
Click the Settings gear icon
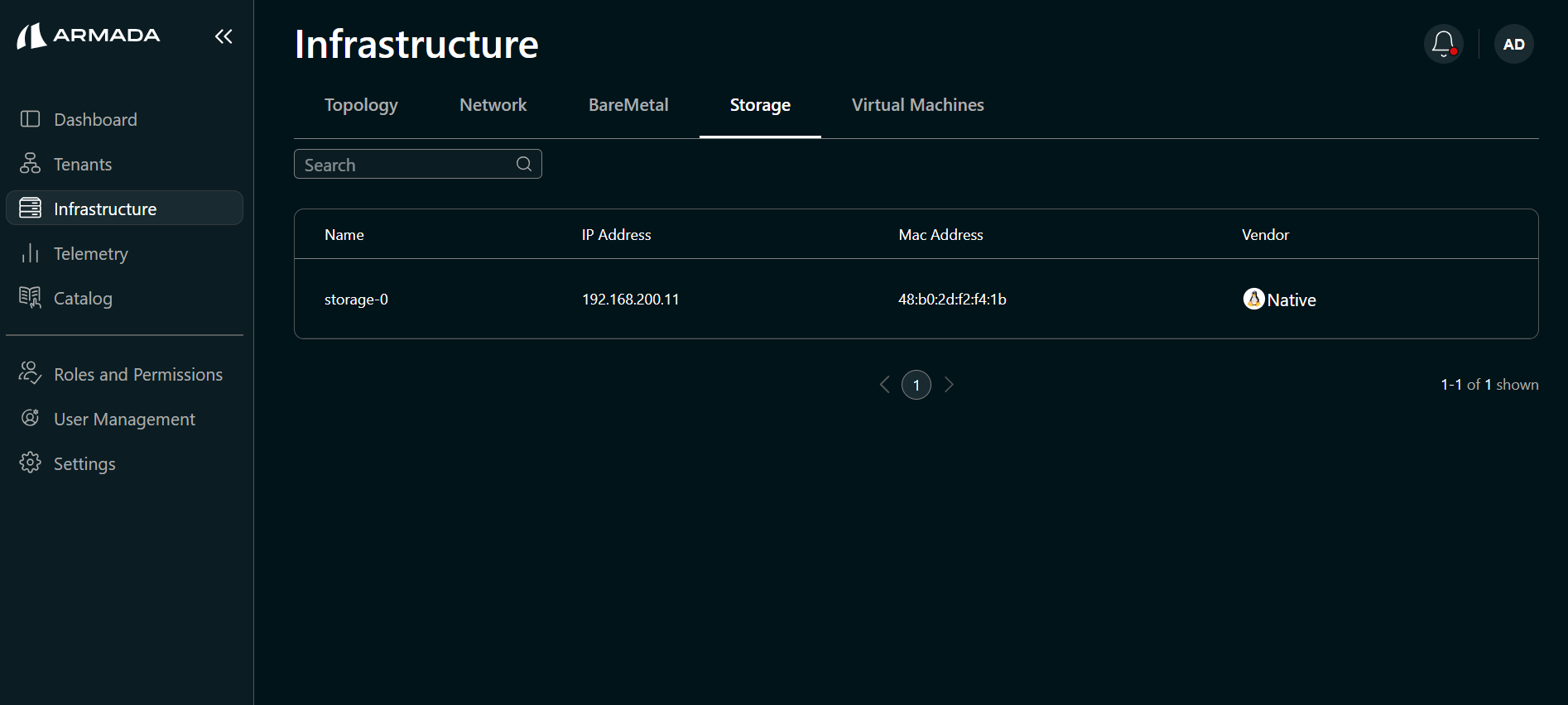tap(30, 463)
